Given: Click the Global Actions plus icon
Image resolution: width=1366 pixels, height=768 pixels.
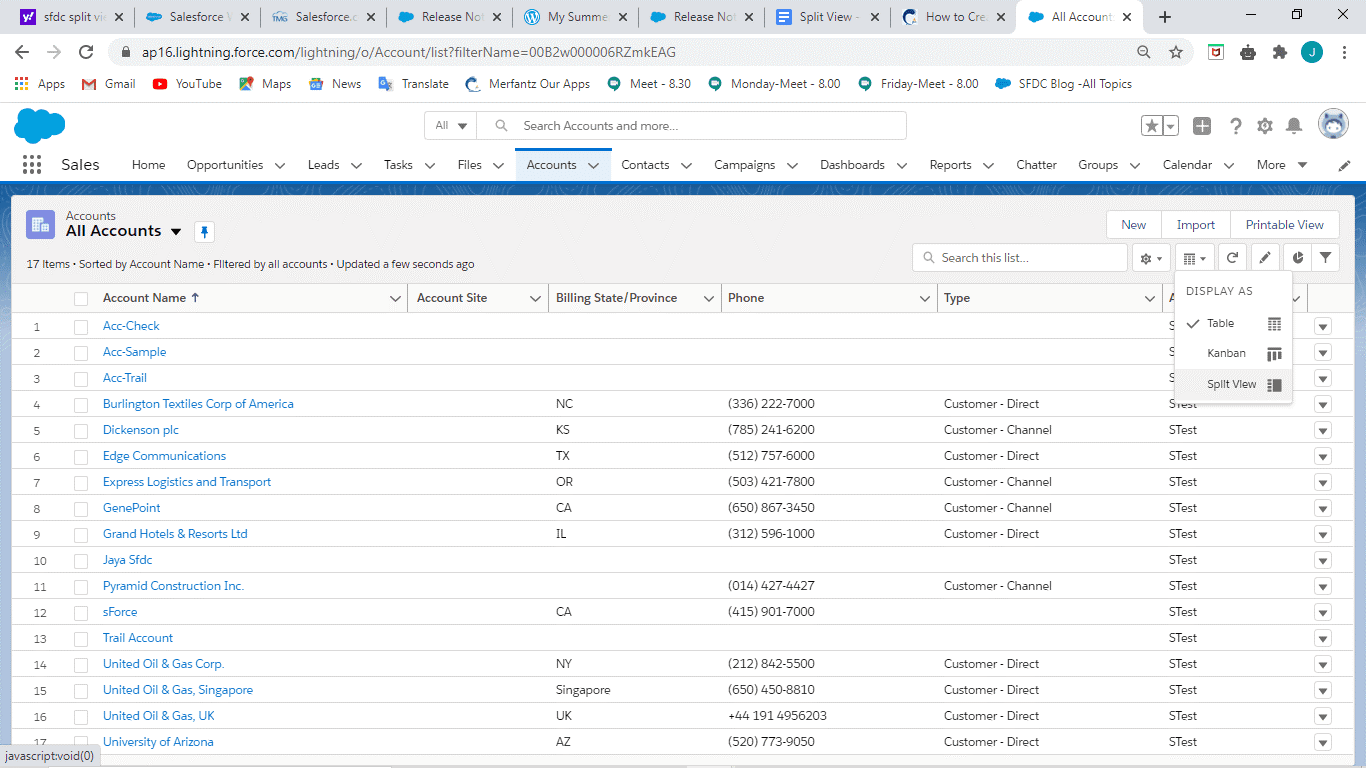Looking at the screenshot, I should (1202, 126).
